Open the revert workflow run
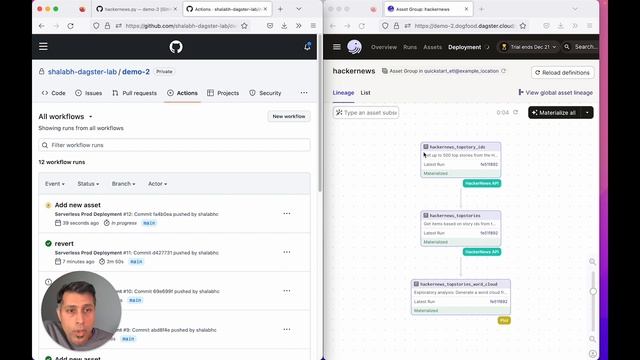This screenshot has height=360, width=640. 64,243
